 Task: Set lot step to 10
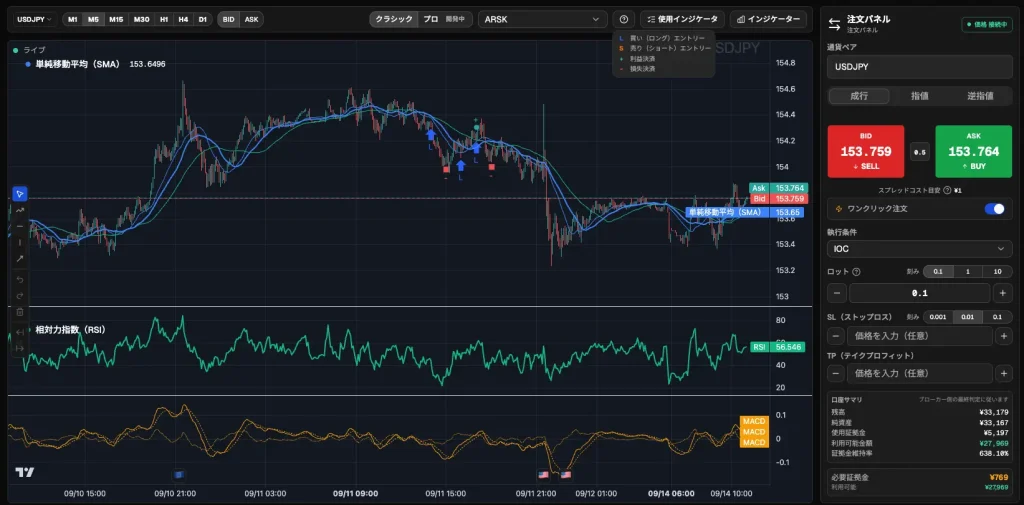point(997,272)
